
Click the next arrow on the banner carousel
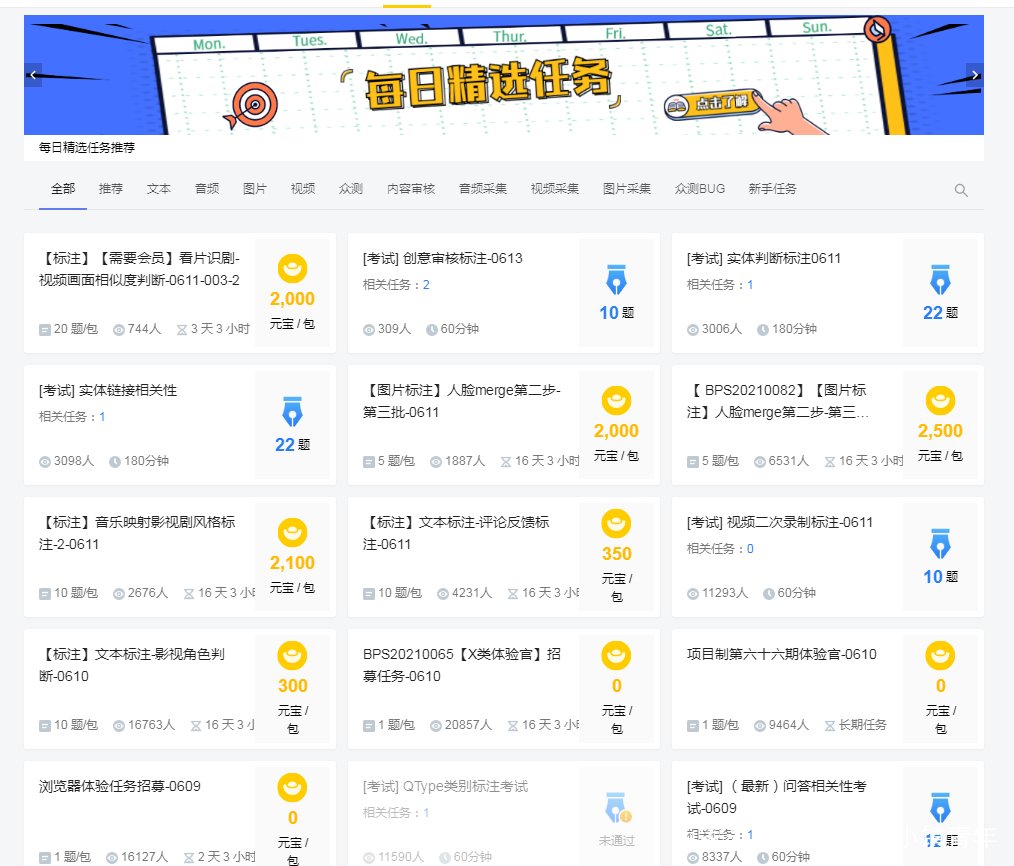click(975, 74)
